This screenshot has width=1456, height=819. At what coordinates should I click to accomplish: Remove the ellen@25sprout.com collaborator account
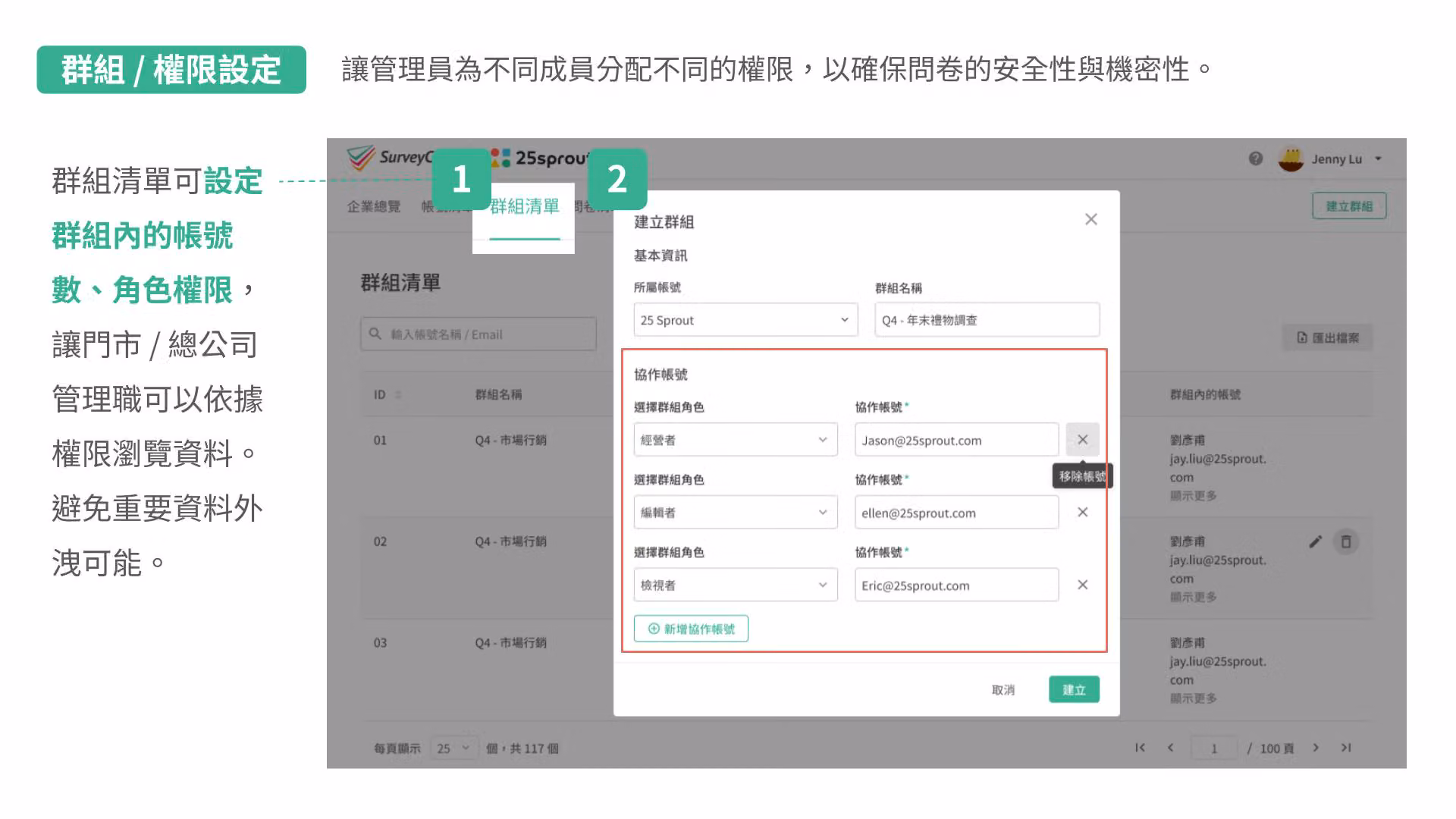1082,513
